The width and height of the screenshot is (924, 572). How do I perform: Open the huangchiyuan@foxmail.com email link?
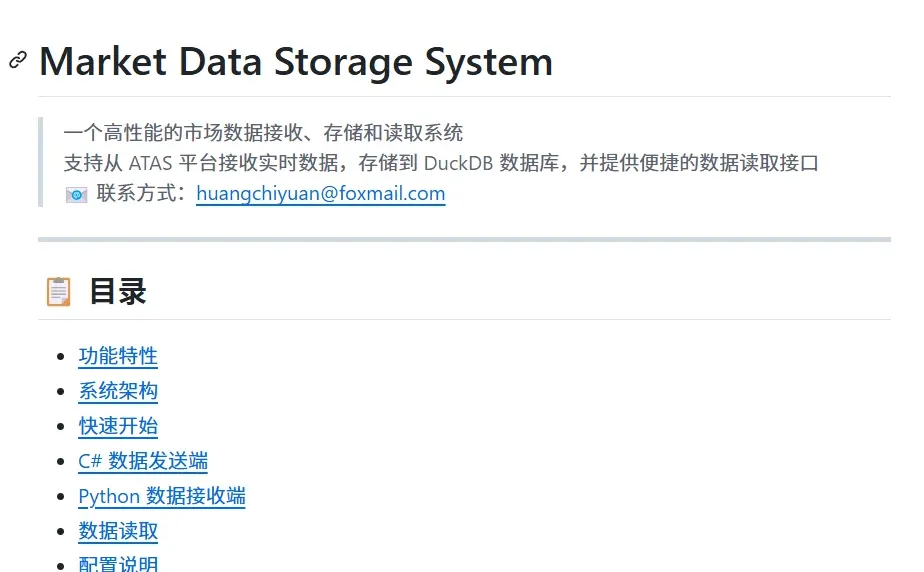[321, 193]
